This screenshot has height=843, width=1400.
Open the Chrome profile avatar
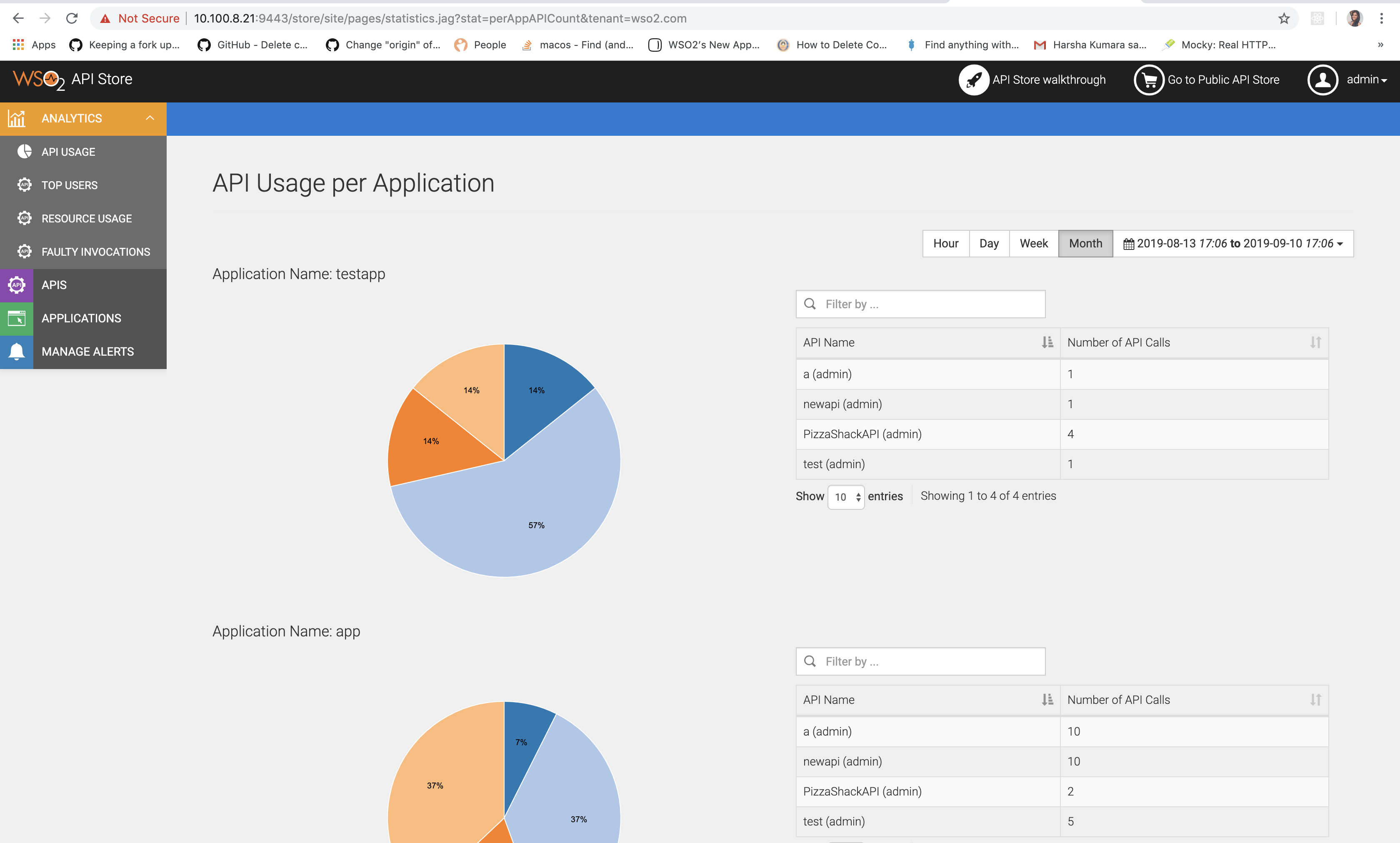coord(1355,18)
